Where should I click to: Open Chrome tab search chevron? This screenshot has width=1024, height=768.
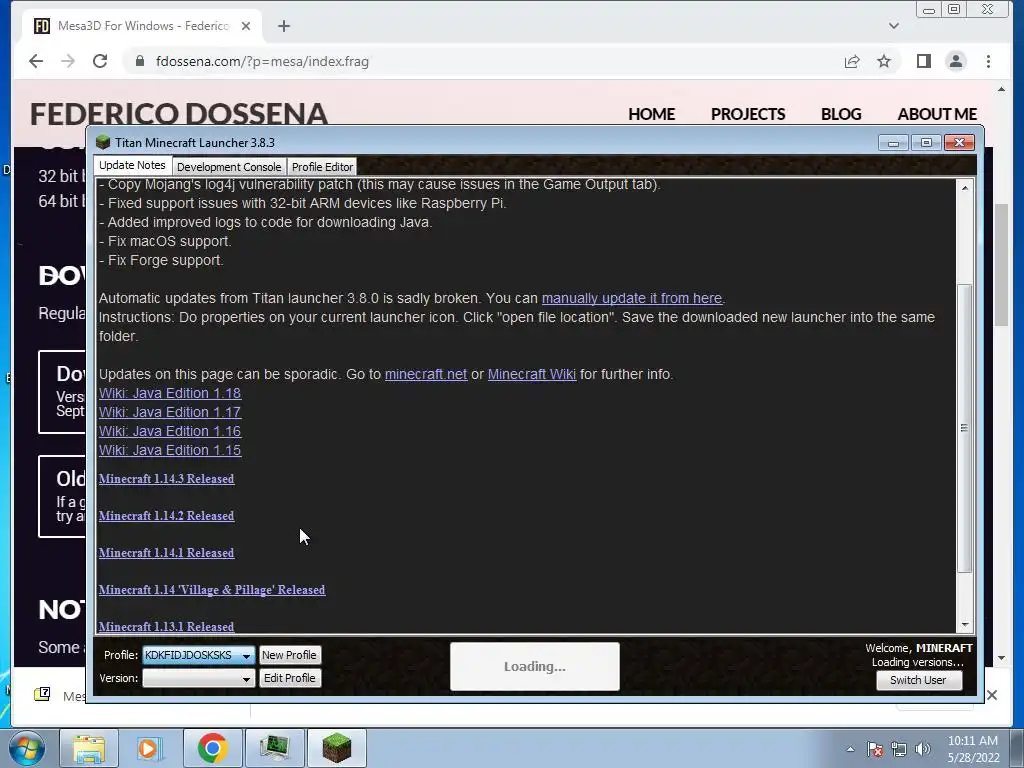click(x=893, y=26)
